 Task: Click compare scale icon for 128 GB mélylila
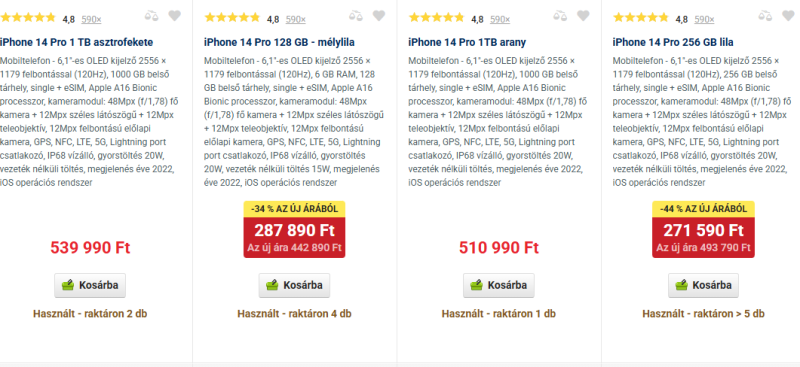356,16
